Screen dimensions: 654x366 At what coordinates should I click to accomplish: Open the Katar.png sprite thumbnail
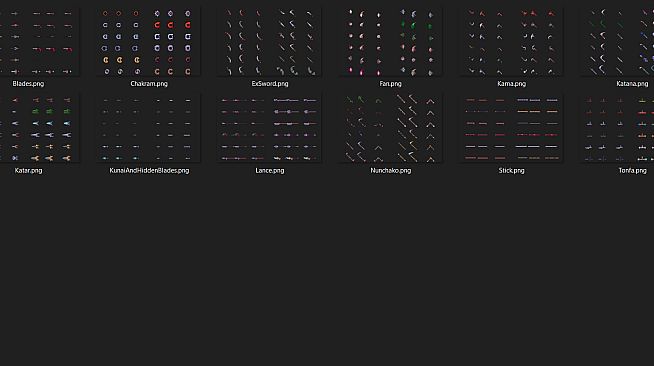tap(40, 128)
